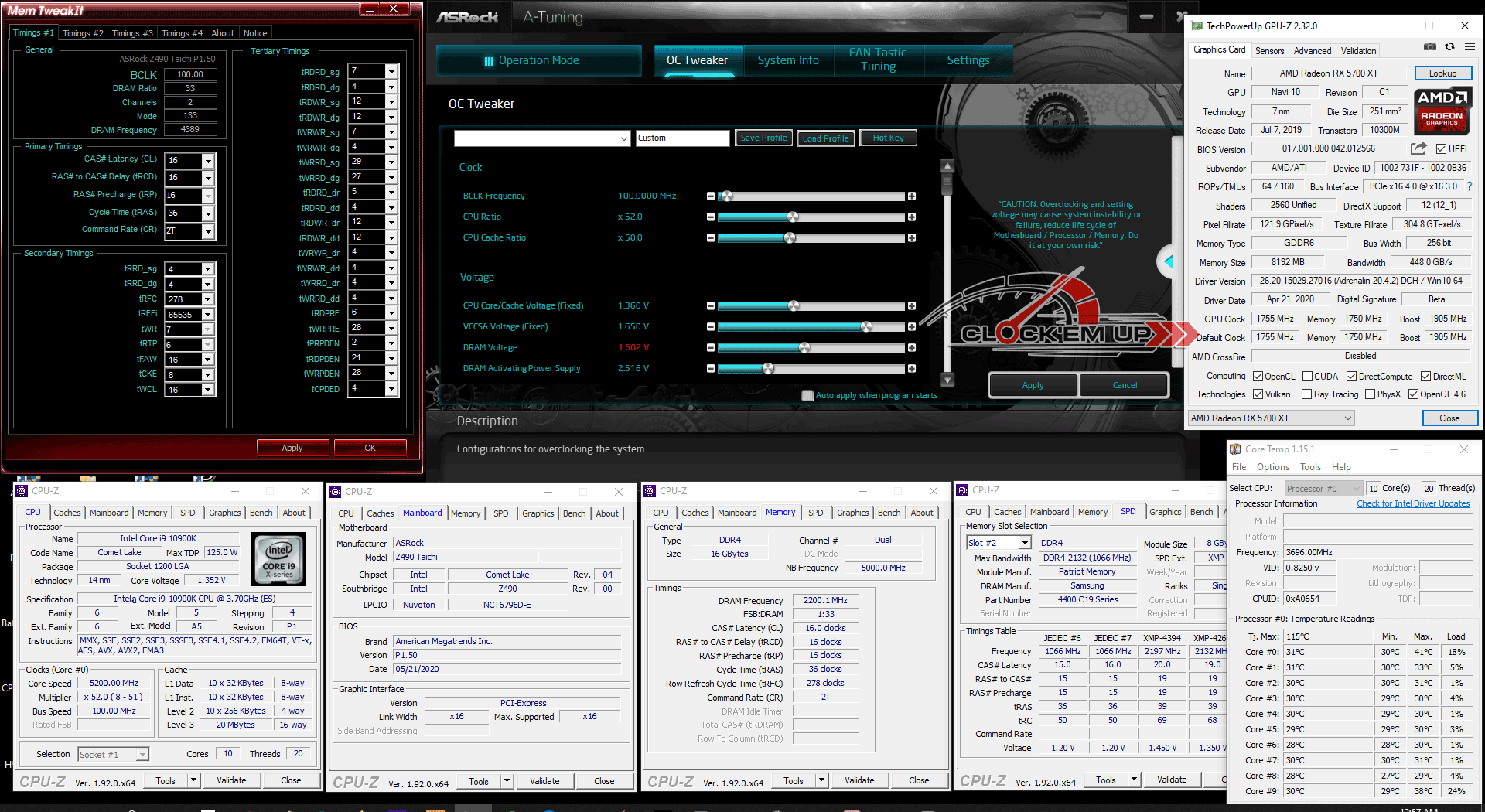Click Check for Intel Driver Updates link

pos(1413,504)
